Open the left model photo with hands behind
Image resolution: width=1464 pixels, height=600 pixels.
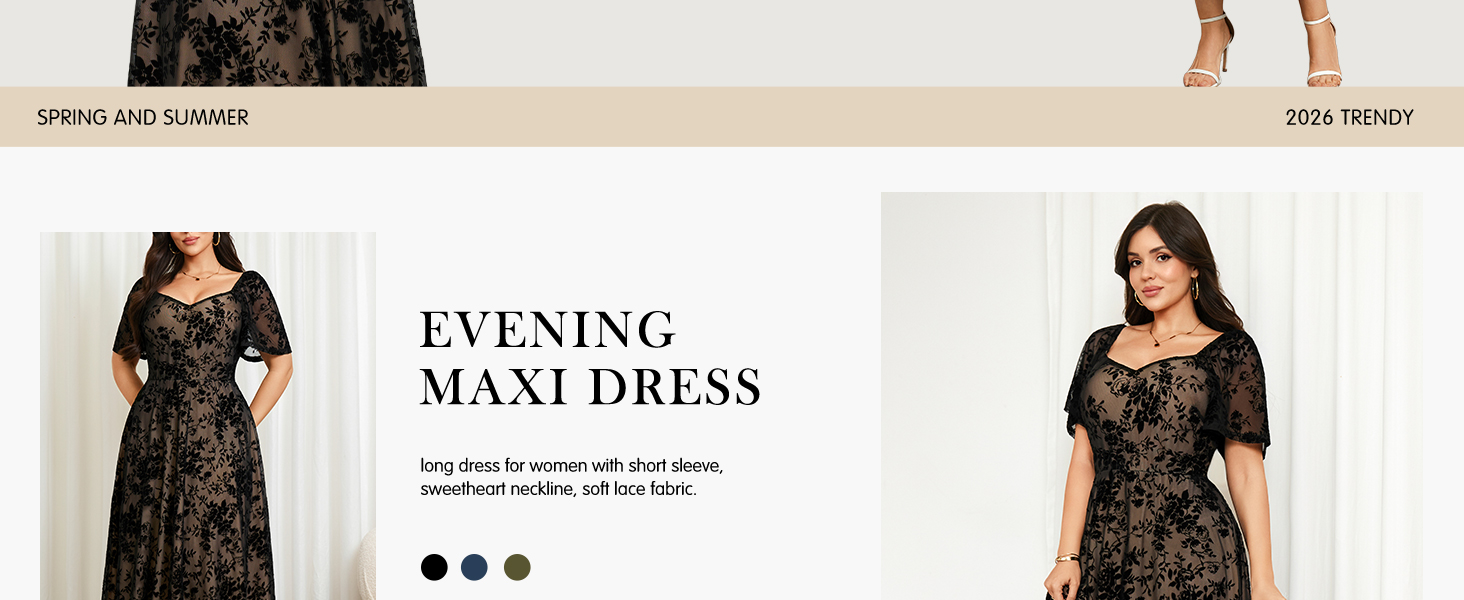tap(208, 416)
